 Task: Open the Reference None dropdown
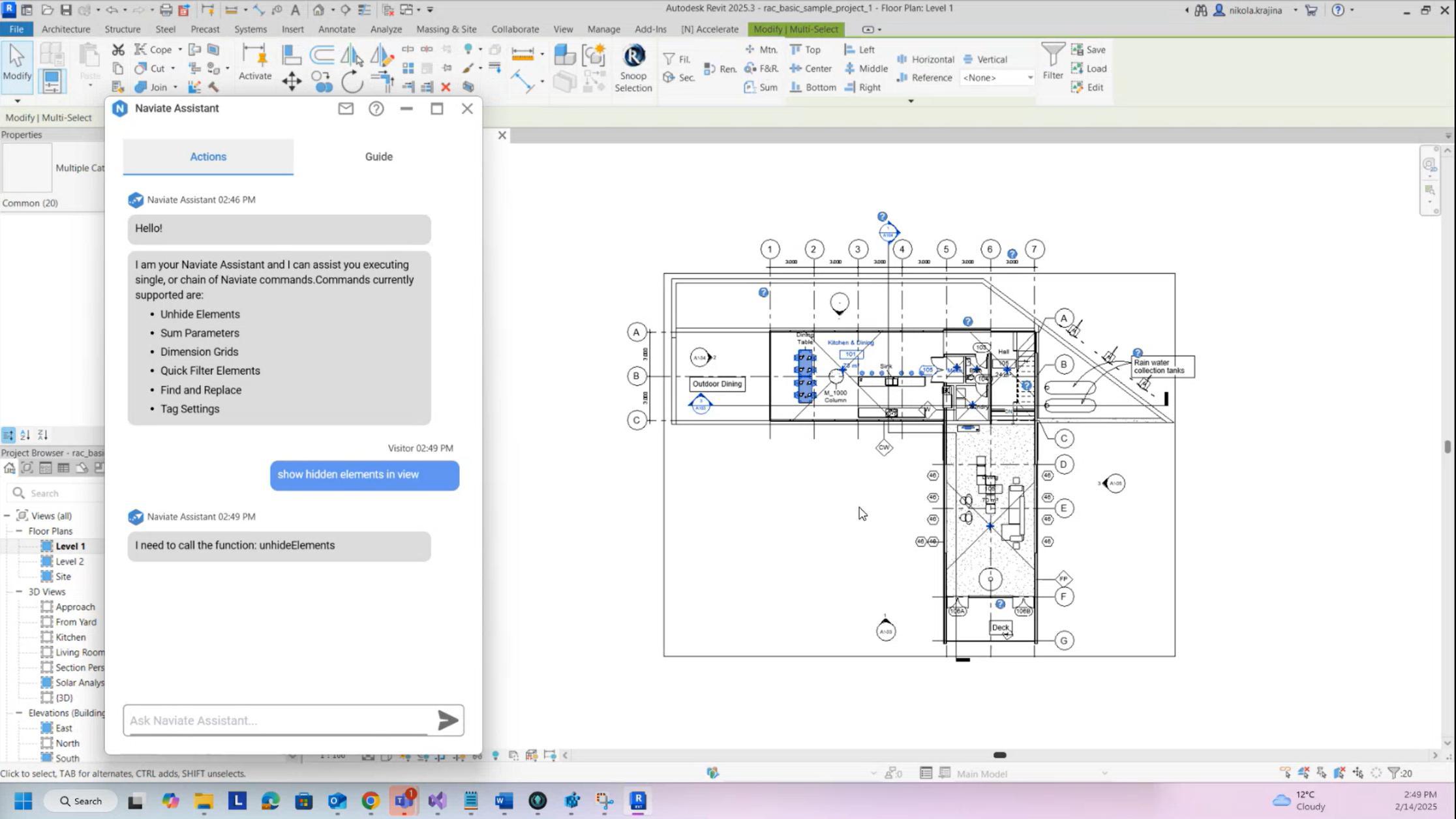coord(1030,78)
